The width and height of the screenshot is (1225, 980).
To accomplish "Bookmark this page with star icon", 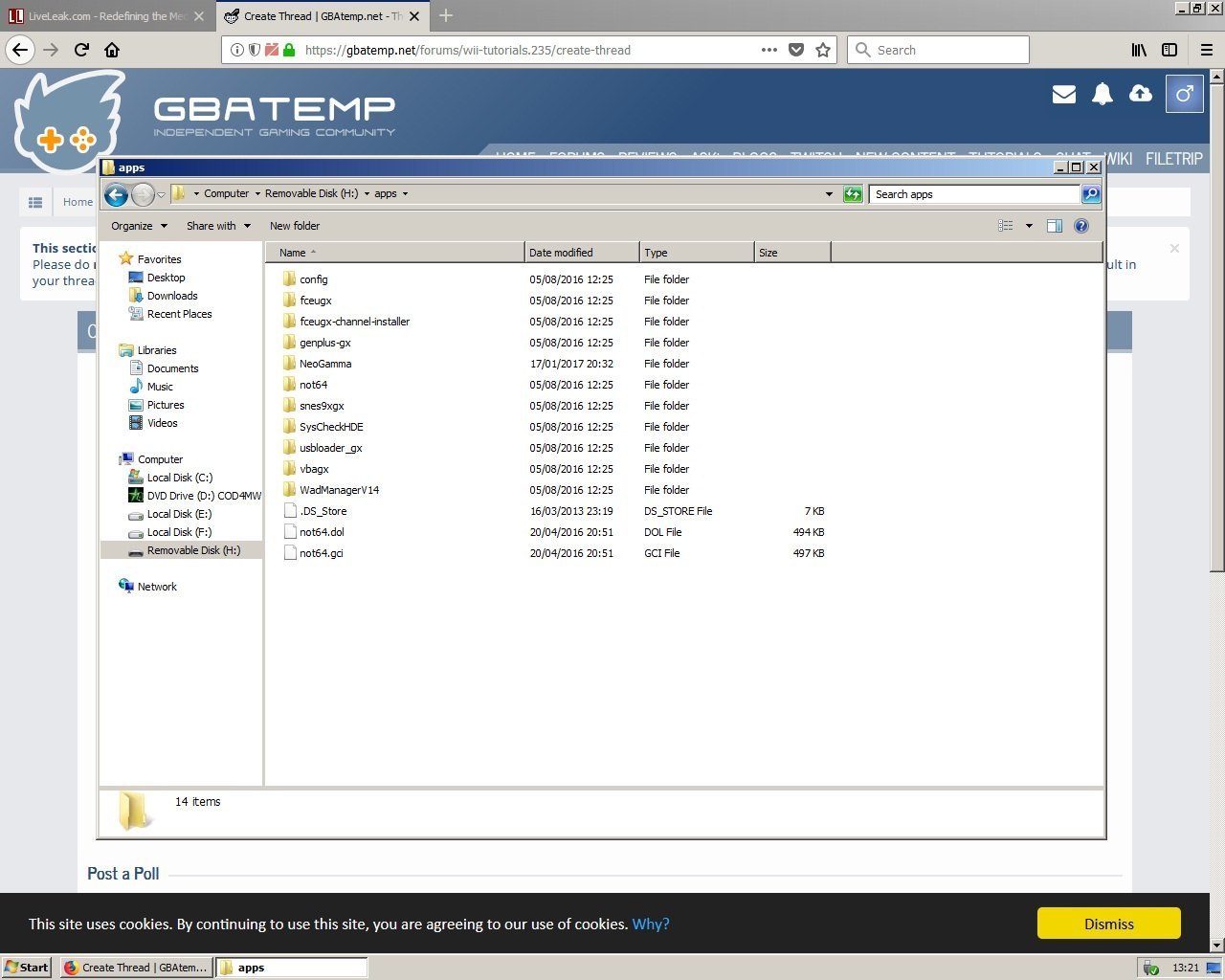I will tap(823, 50).
